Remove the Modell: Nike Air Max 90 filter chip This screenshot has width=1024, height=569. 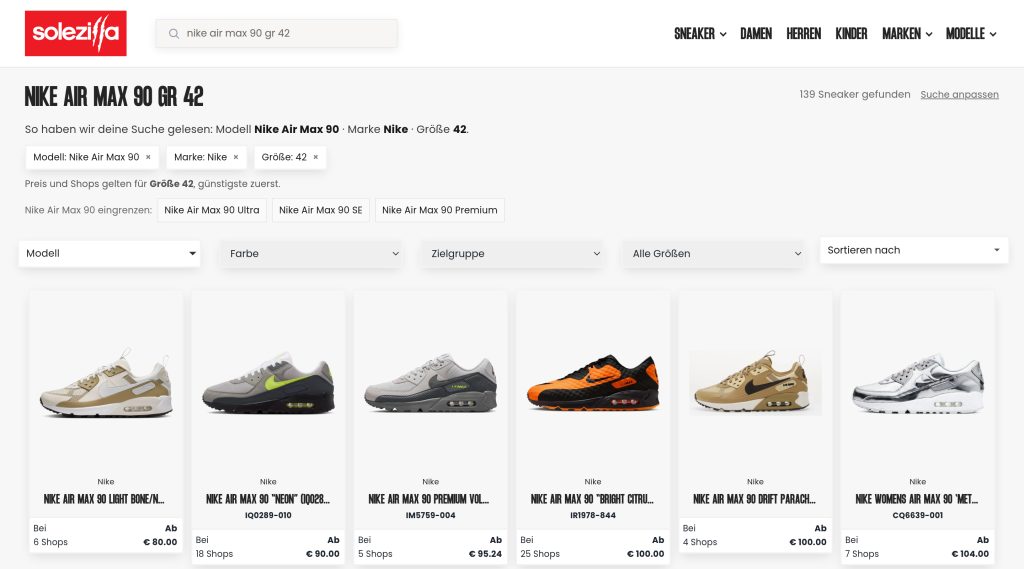[148, 157]
